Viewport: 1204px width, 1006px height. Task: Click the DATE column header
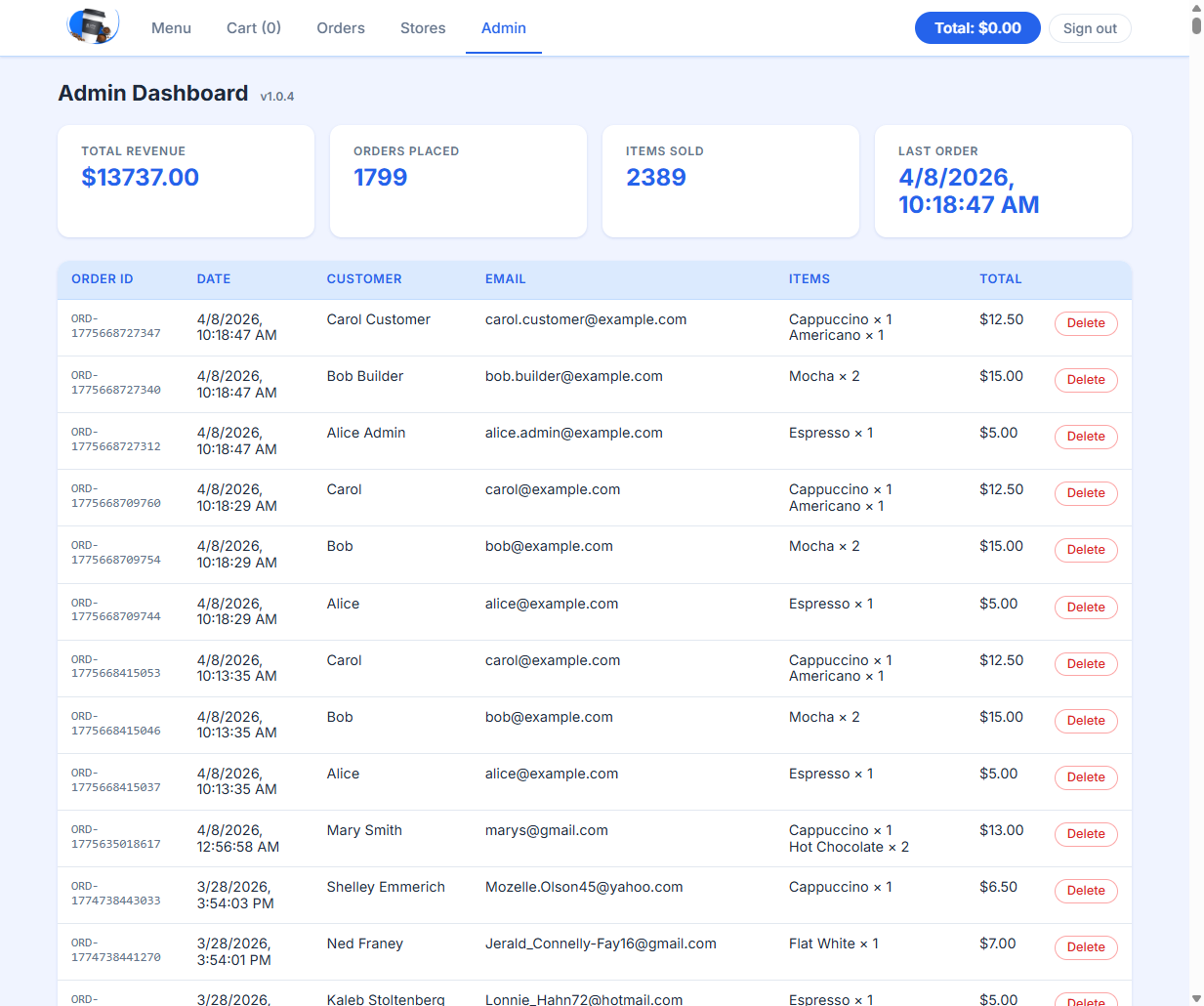click(x=214, y=279)
